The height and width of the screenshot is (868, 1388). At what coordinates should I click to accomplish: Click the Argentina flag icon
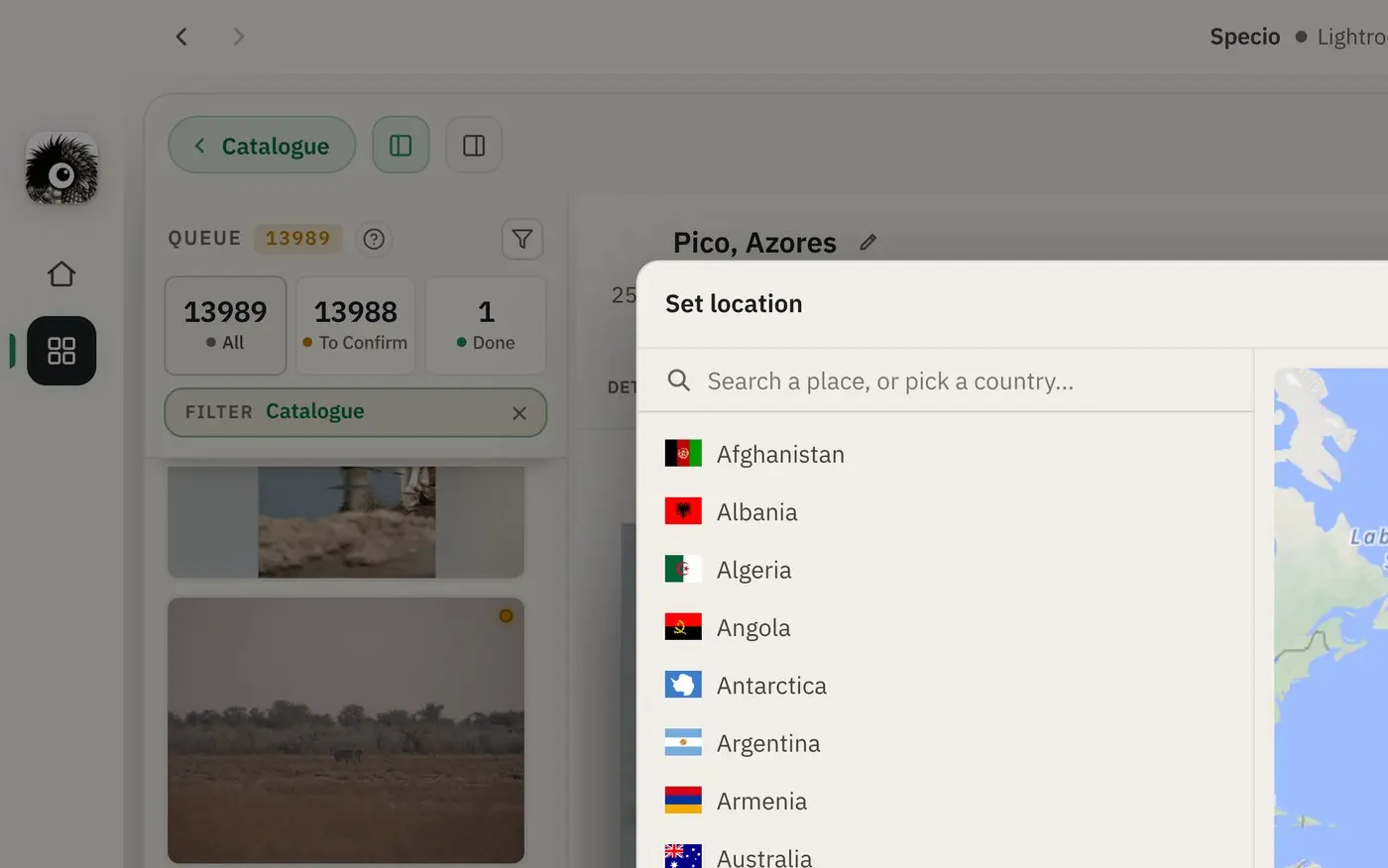(683, 742)
